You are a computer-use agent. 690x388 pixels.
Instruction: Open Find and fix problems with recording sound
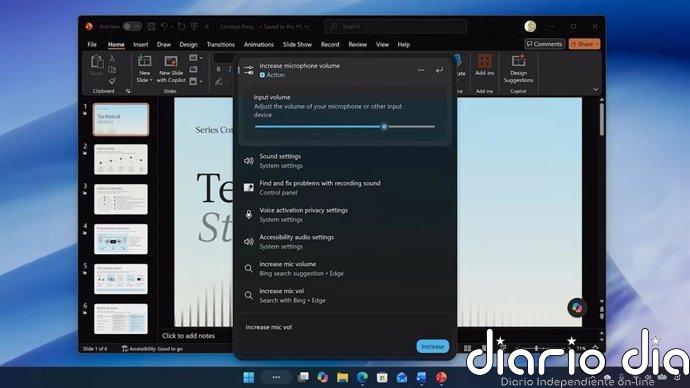(345, 187)
